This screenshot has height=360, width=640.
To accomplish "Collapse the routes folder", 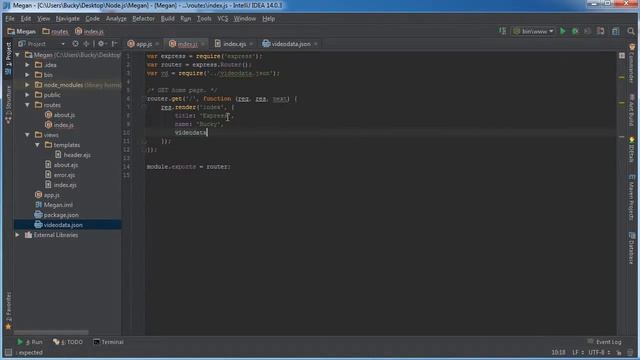I will 27,105.
